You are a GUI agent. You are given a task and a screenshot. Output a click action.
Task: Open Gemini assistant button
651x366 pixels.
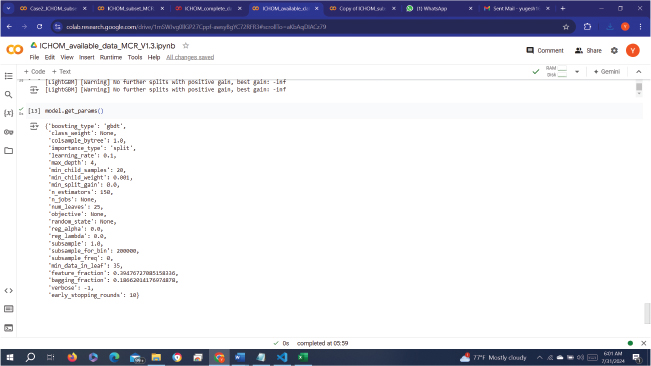point(607,72)
